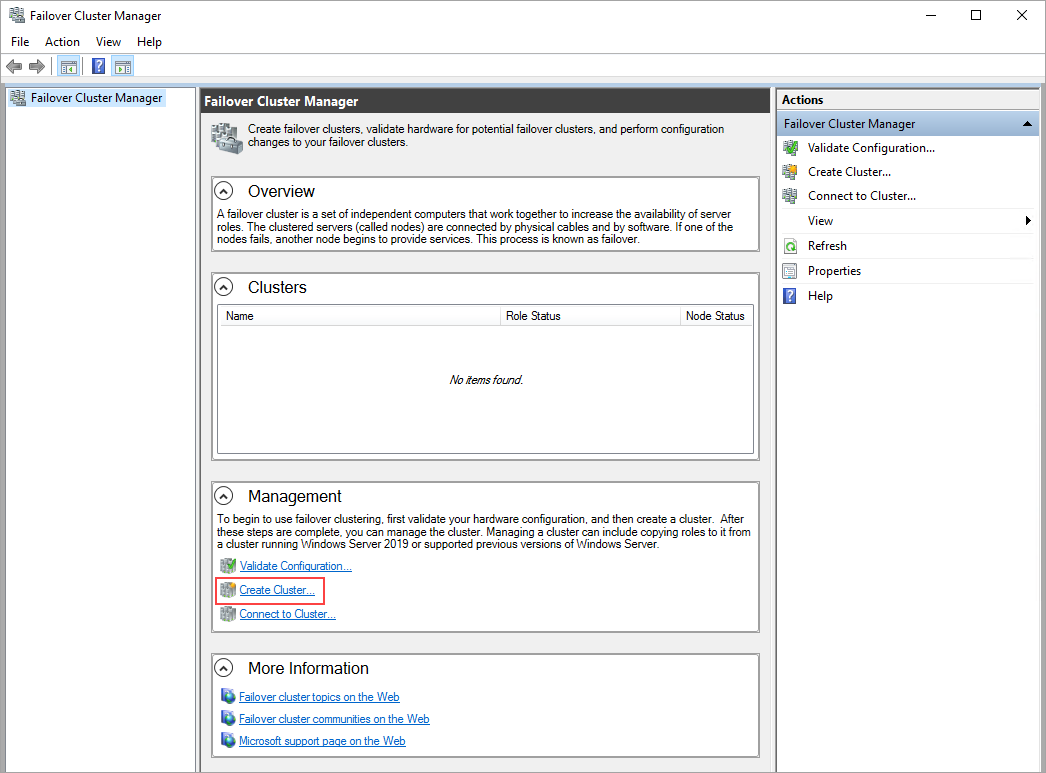Click Connect to Cluster... in Actions pane
This screenshot has width=1046, height=773.
pos(862,196)
